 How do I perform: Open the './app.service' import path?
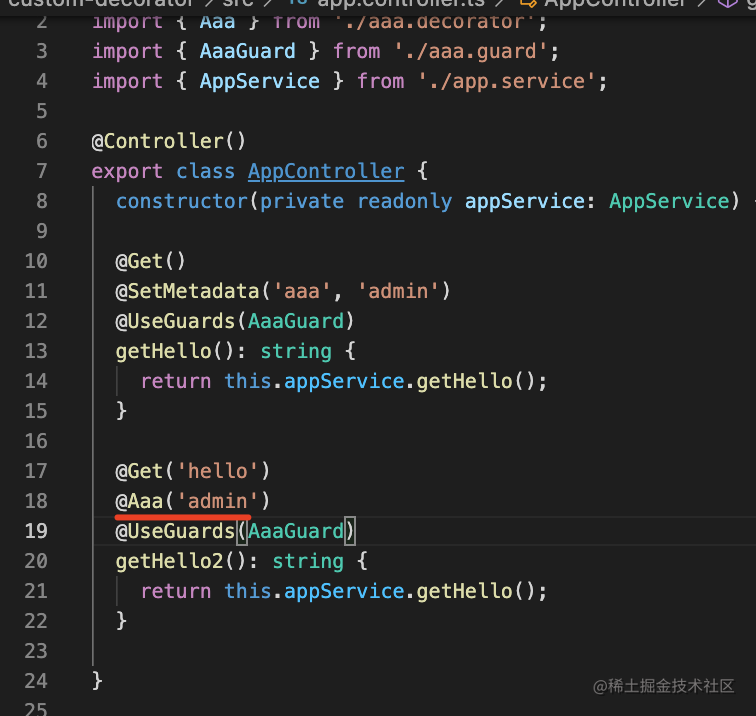[x=510, y=81]
